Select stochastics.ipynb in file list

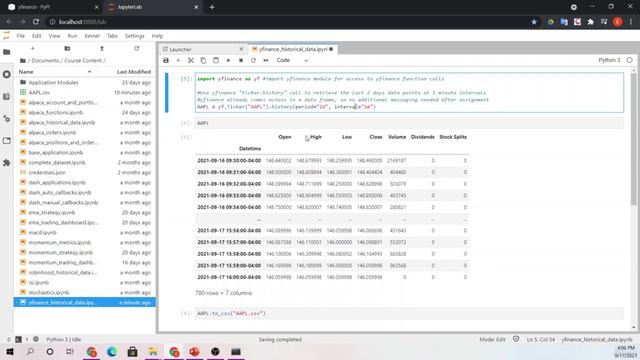coord(85,293)
